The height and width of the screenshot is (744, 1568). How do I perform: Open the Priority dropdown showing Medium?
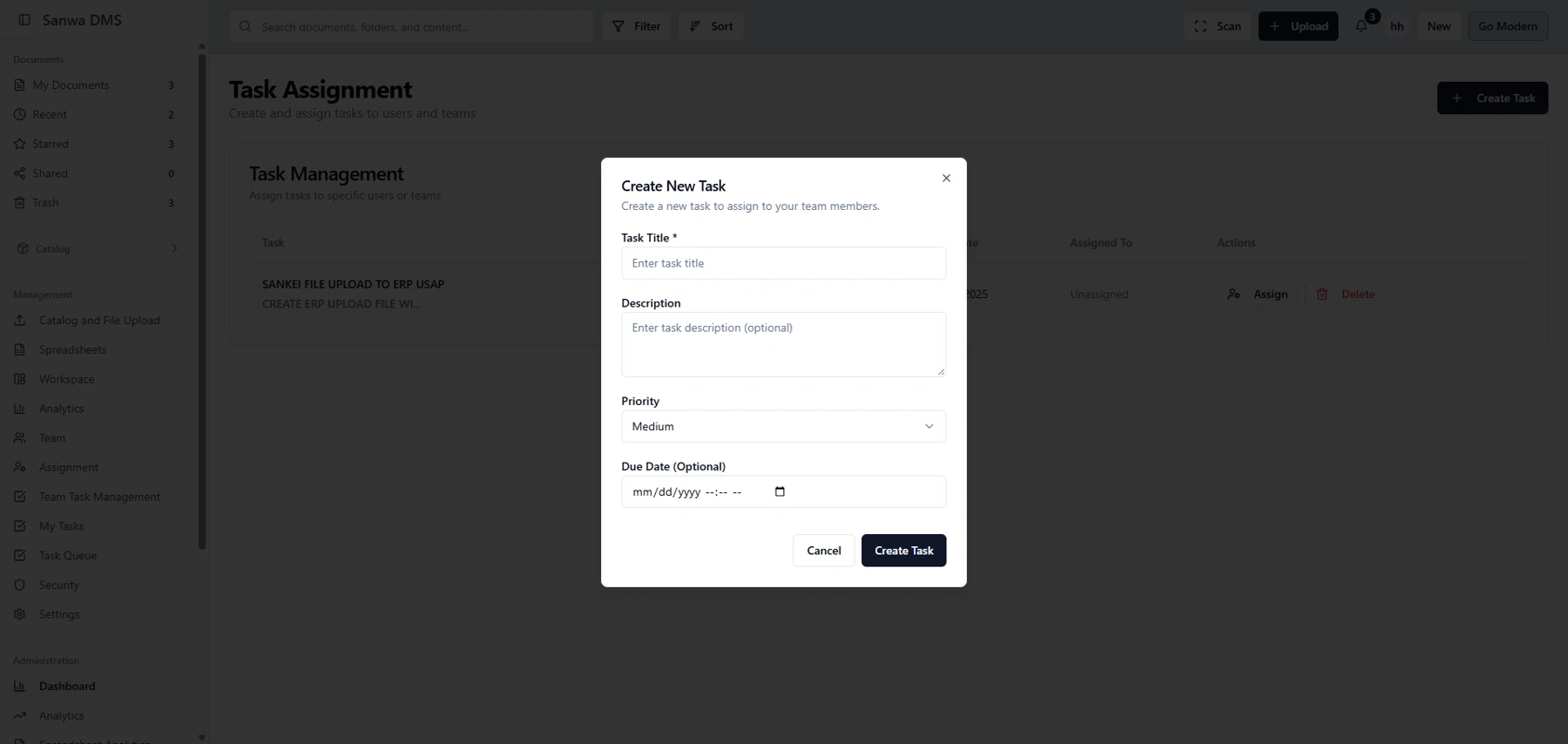[x=783, y=426]
